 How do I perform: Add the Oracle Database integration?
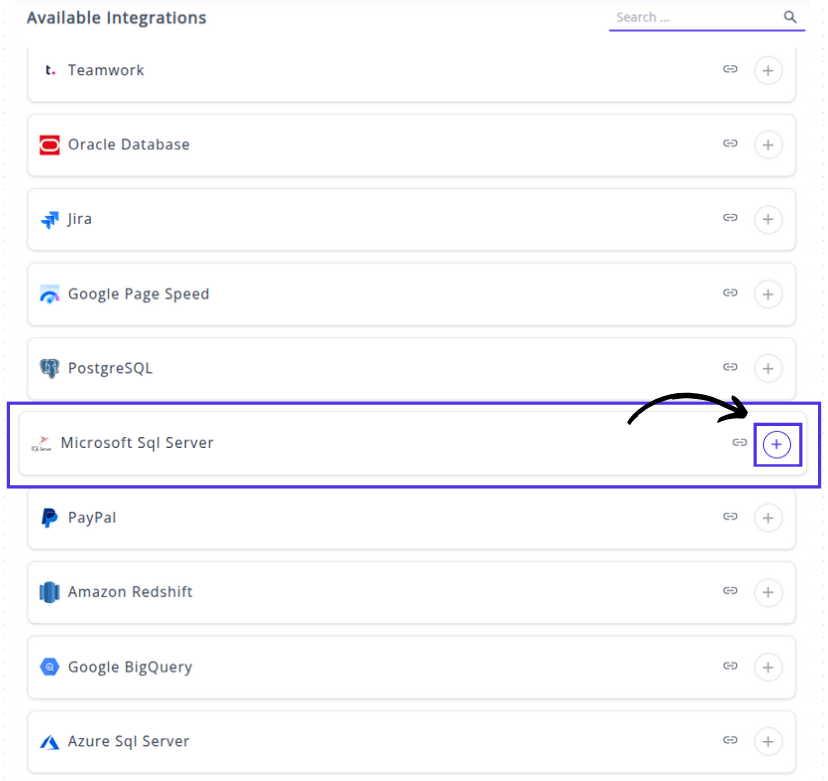click(768, 144)
